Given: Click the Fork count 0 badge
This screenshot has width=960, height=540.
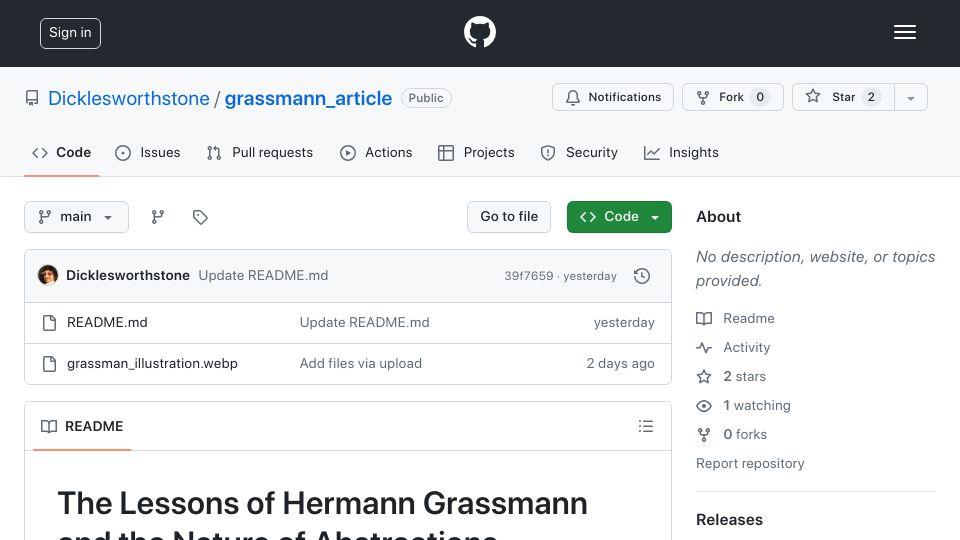Looking at the screenshot, I should [760, 97].
